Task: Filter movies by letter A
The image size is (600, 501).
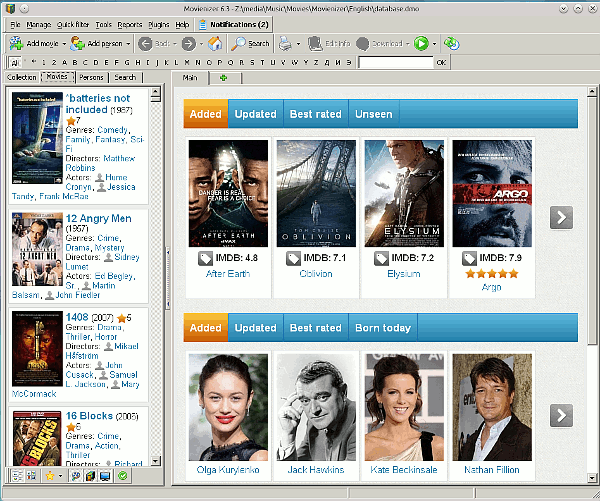Action: click(64, 62)
